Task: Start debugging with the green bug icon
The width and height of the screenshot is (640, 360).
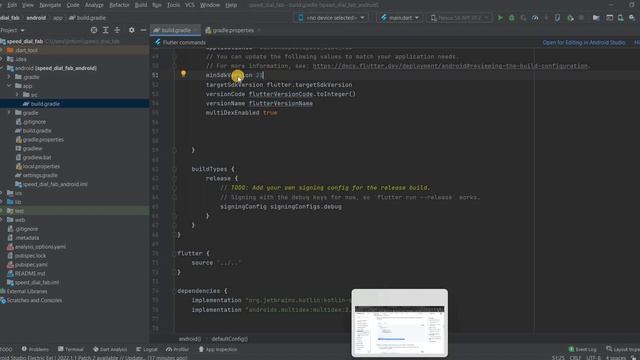Action: [511, 18]
